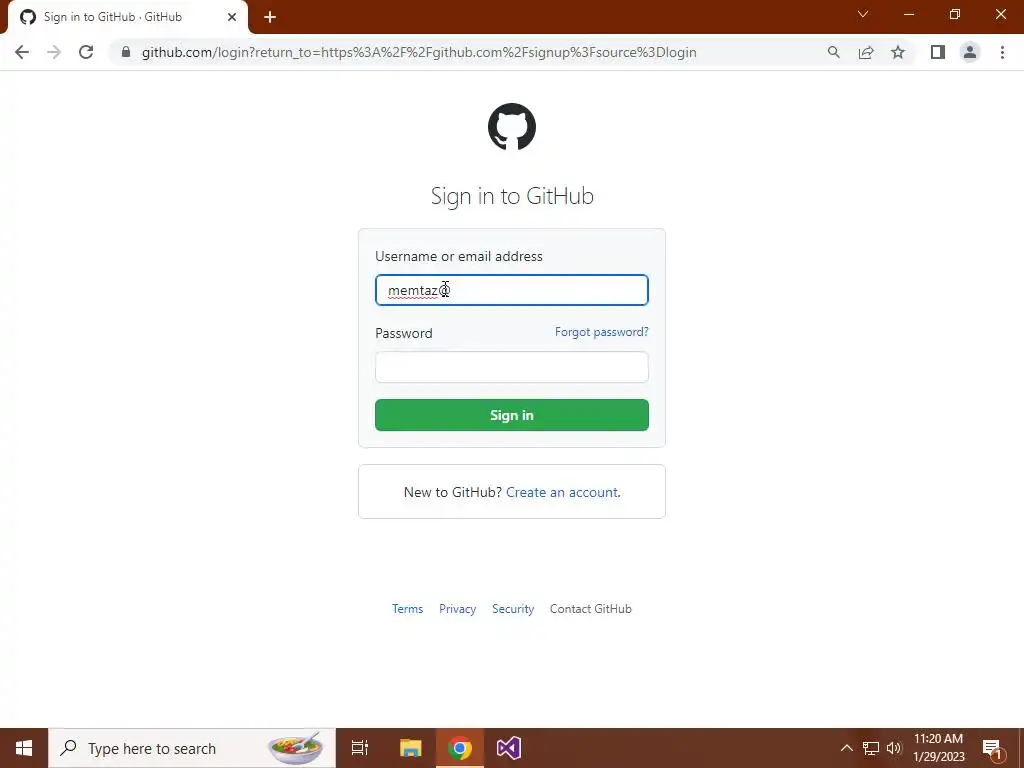
Task: Reload the GitHub login page
Action: coord(86,52)
